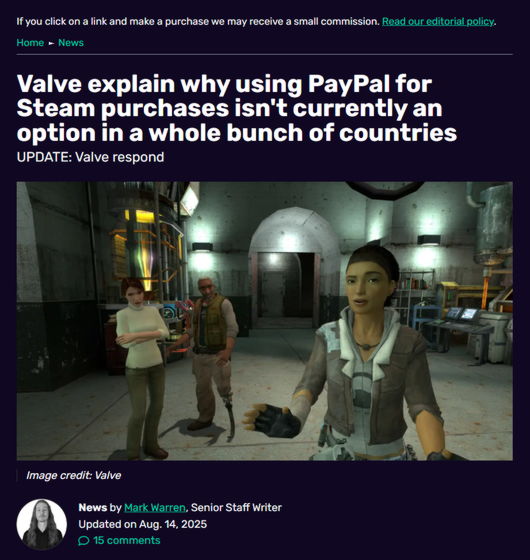Click the Valve PayPal article headline
The width and height of the screenshot is (530, 560).
(236, 108)
